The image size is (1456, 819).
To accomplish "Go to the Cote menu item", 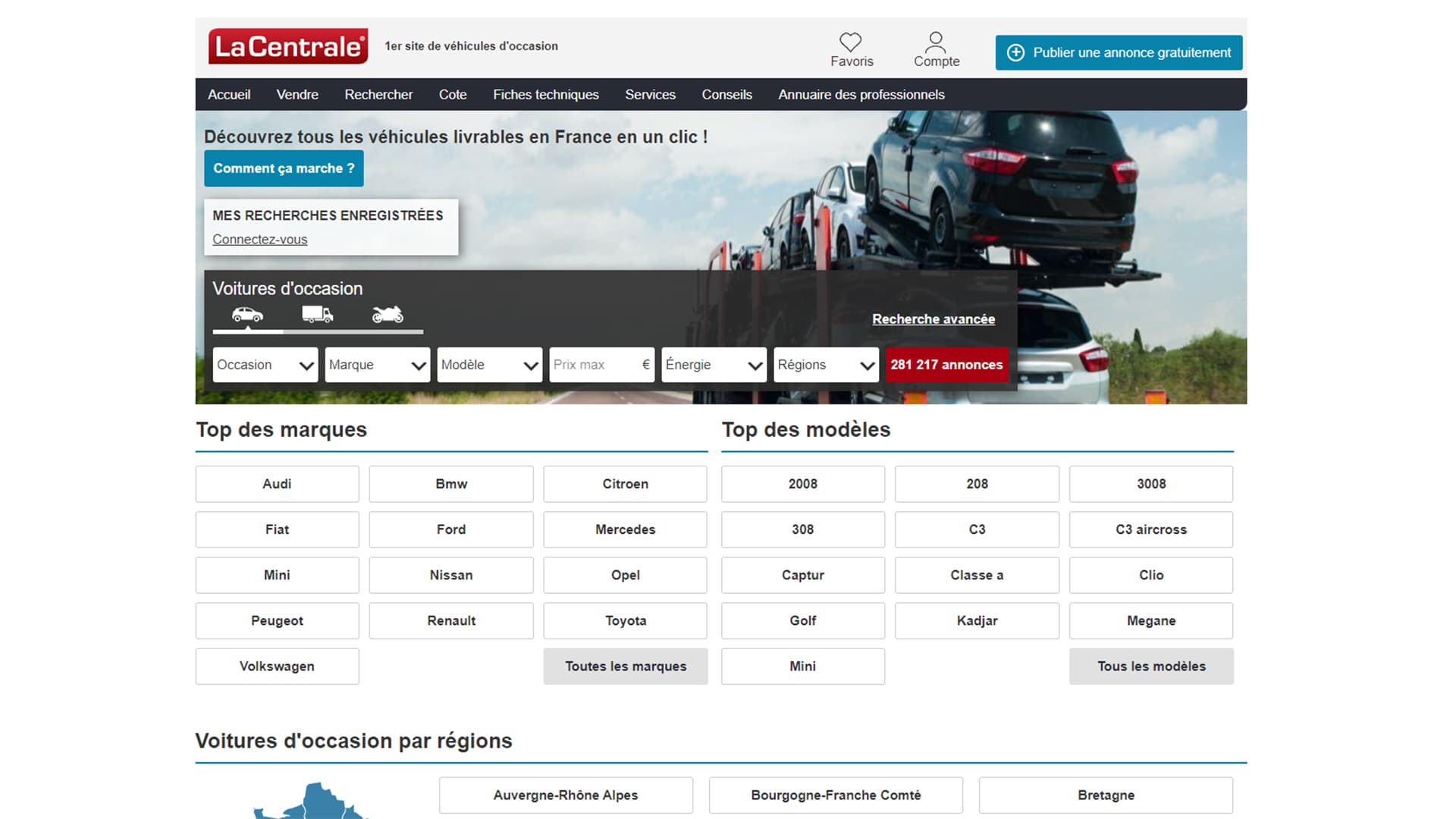I will click(452, 95).
